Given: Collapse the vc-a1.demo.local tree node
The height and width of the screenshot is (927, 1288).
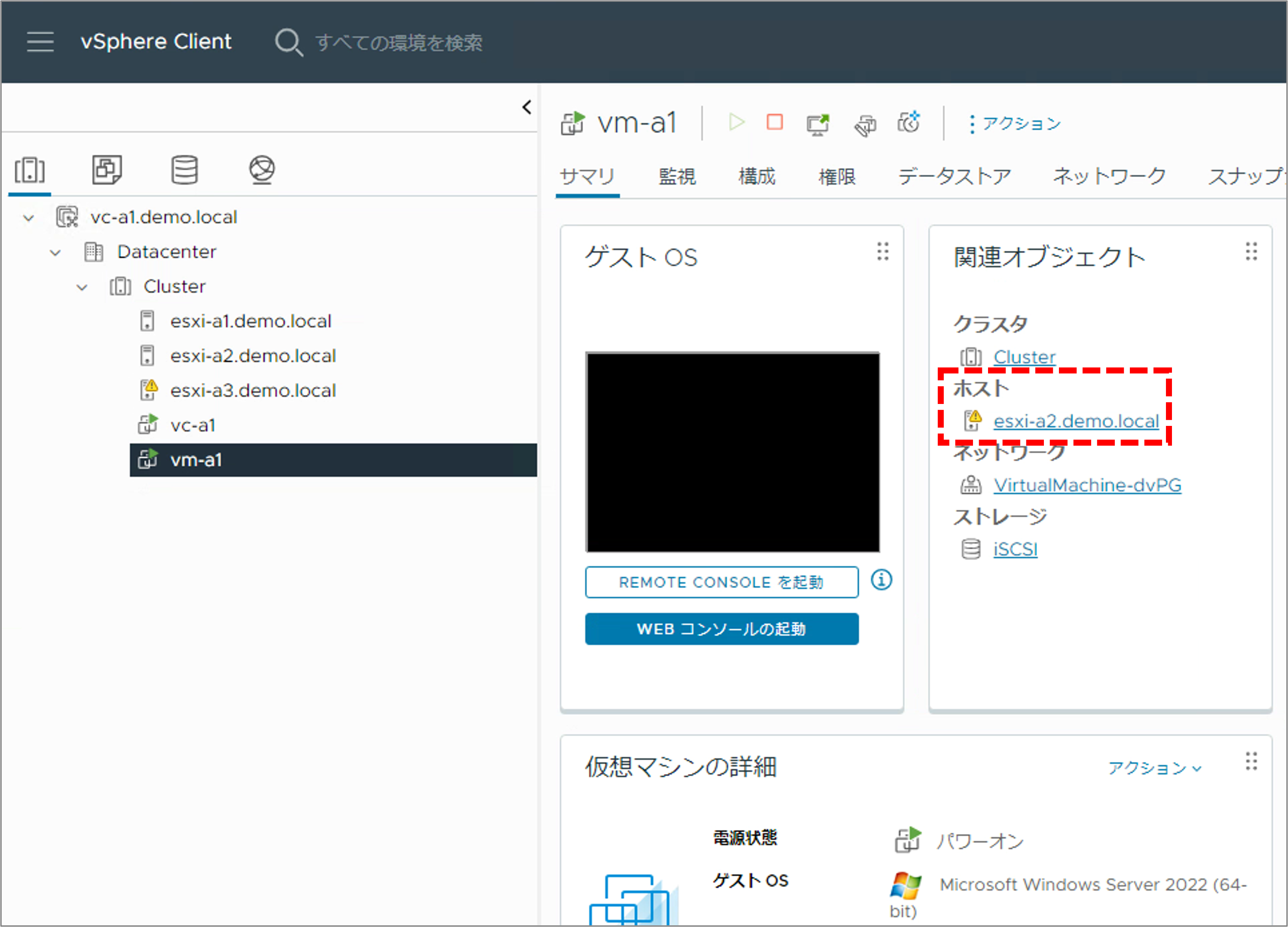Looking at the screenshot, I should pyautogui.click(x=28, y=217).
